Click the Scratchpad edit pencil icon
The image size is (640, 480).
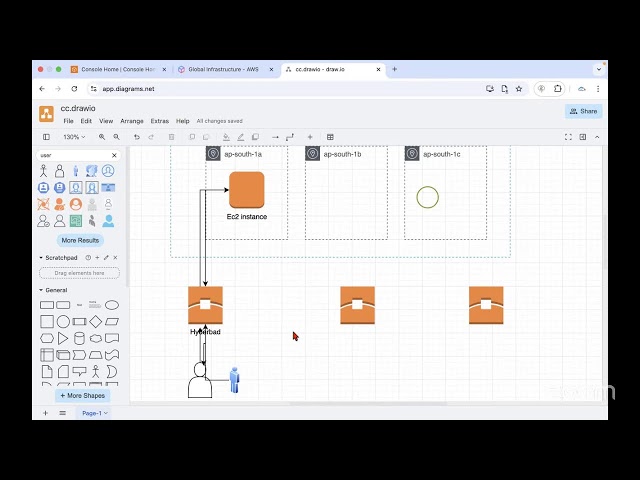pyautogui.click(x=106, y=258)
